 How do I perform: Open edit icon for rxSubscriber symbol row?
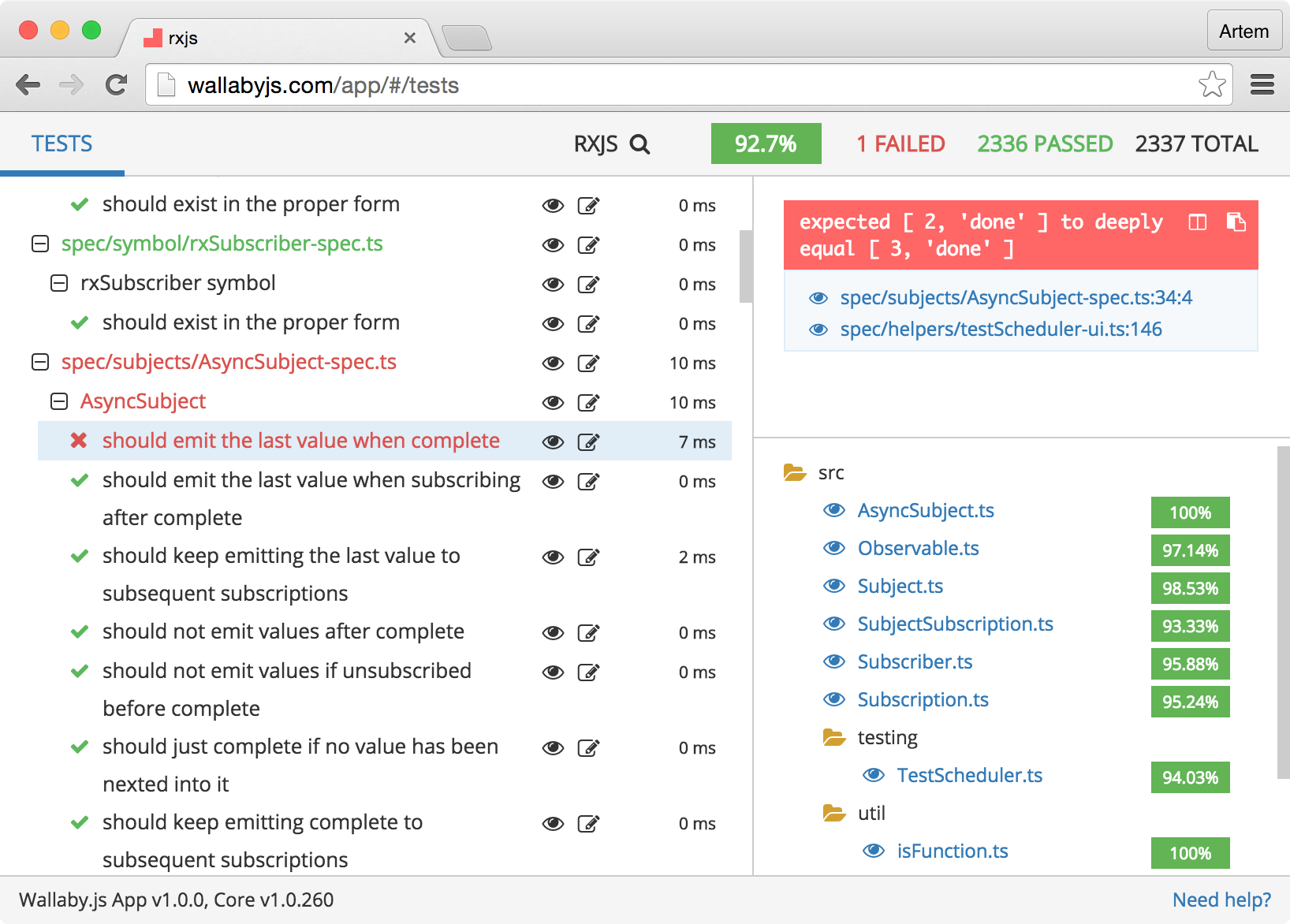coord(588,285)
